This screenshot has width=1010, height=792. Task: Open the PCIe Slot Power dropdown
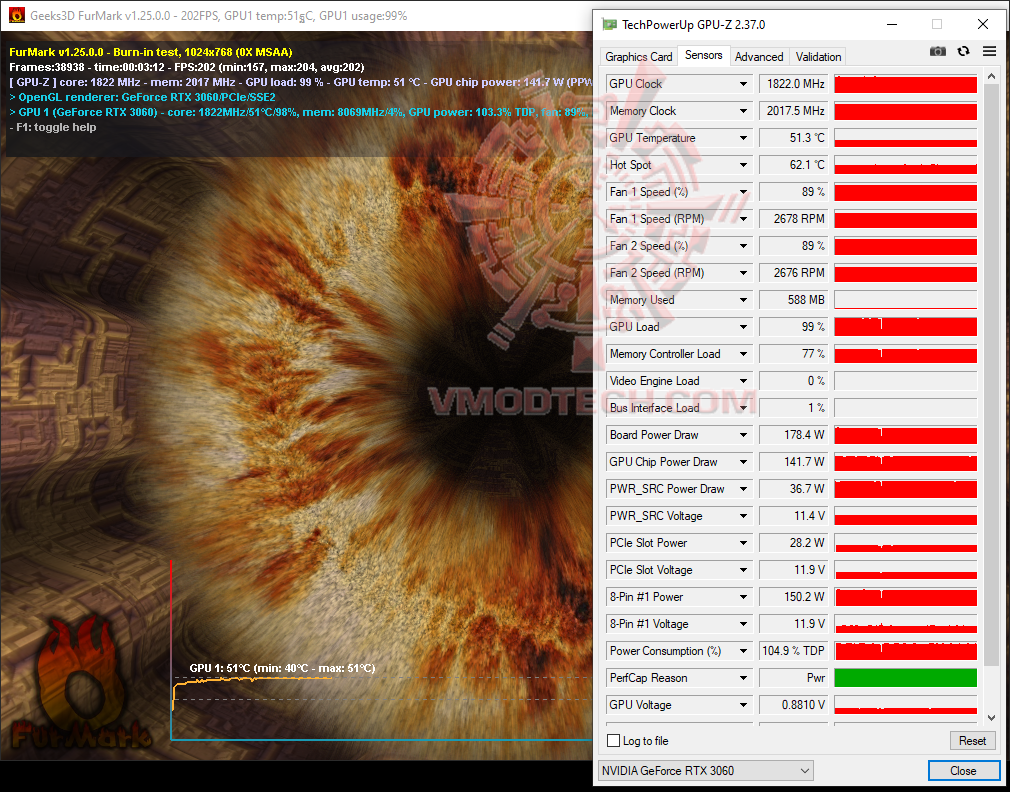743,543
